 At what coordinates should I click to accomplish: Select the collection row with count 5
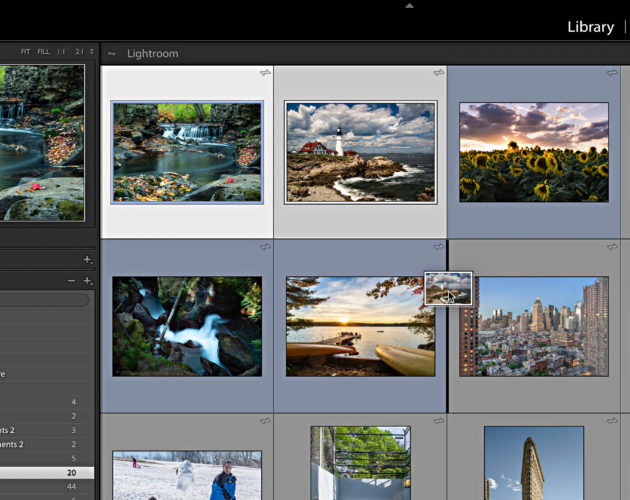tap(47, 458)
